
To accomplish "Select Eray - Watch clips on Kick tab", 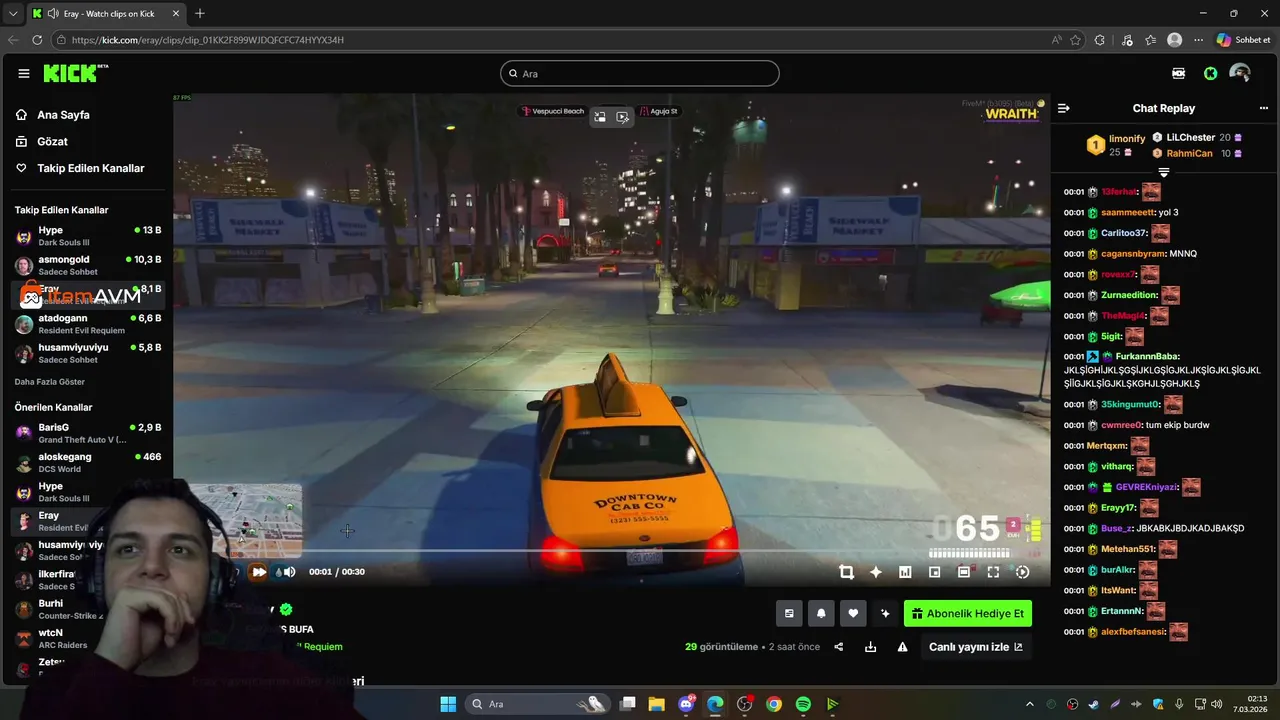I will (x=105, y=13).
